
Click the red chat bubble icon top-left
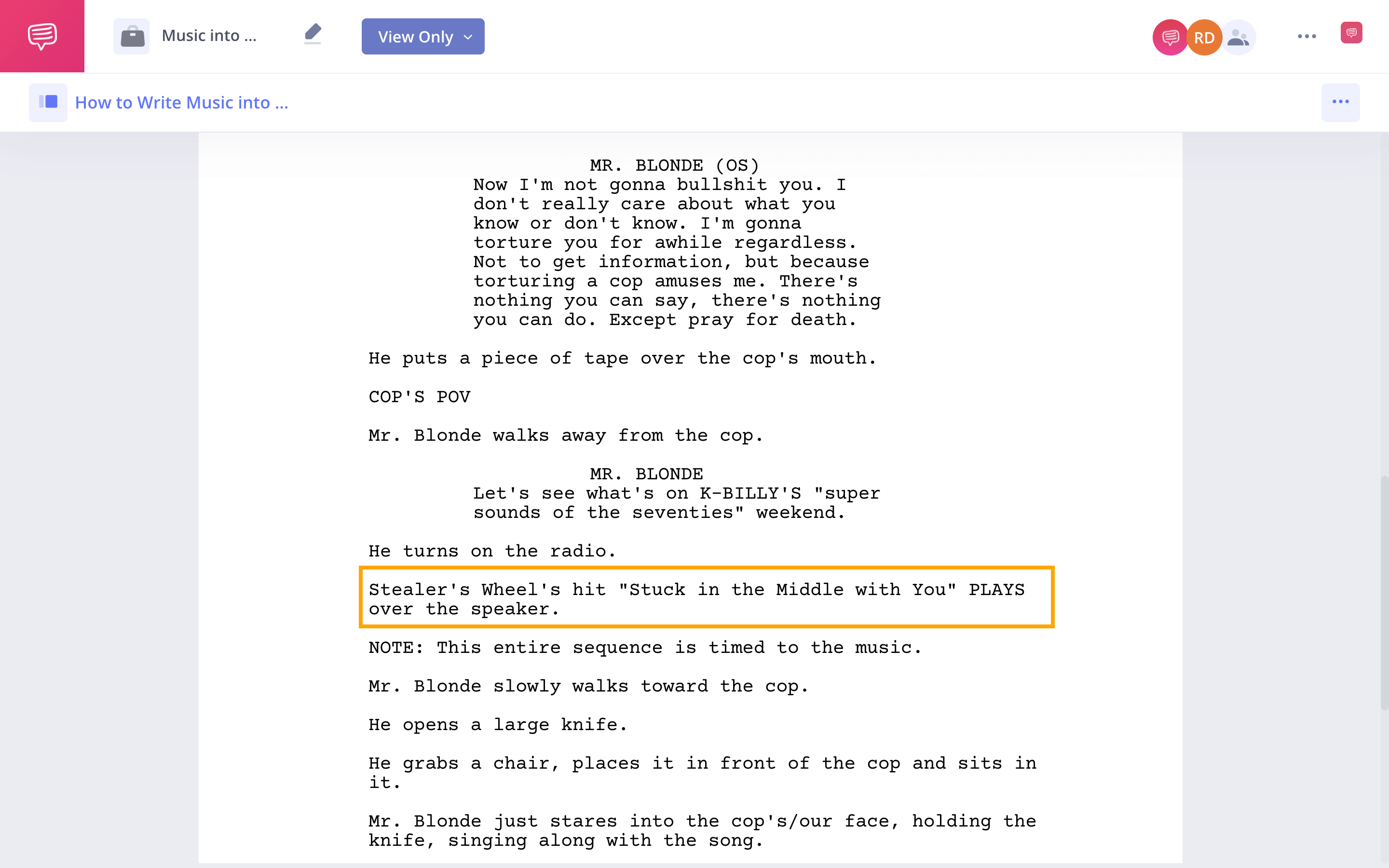(42, 36)
